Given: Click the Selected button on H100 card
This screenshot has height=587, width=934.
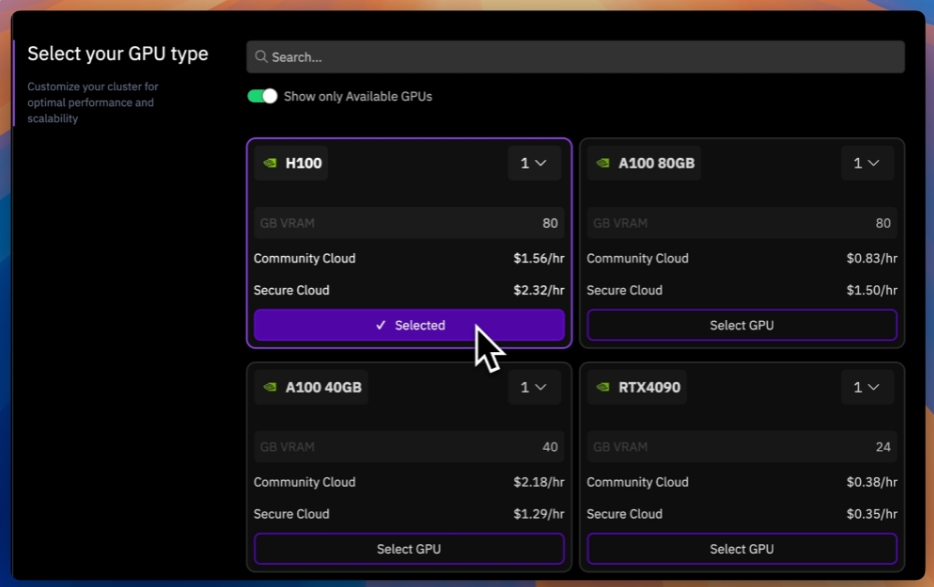Looking at the screenshot, I should coord(409,325).
